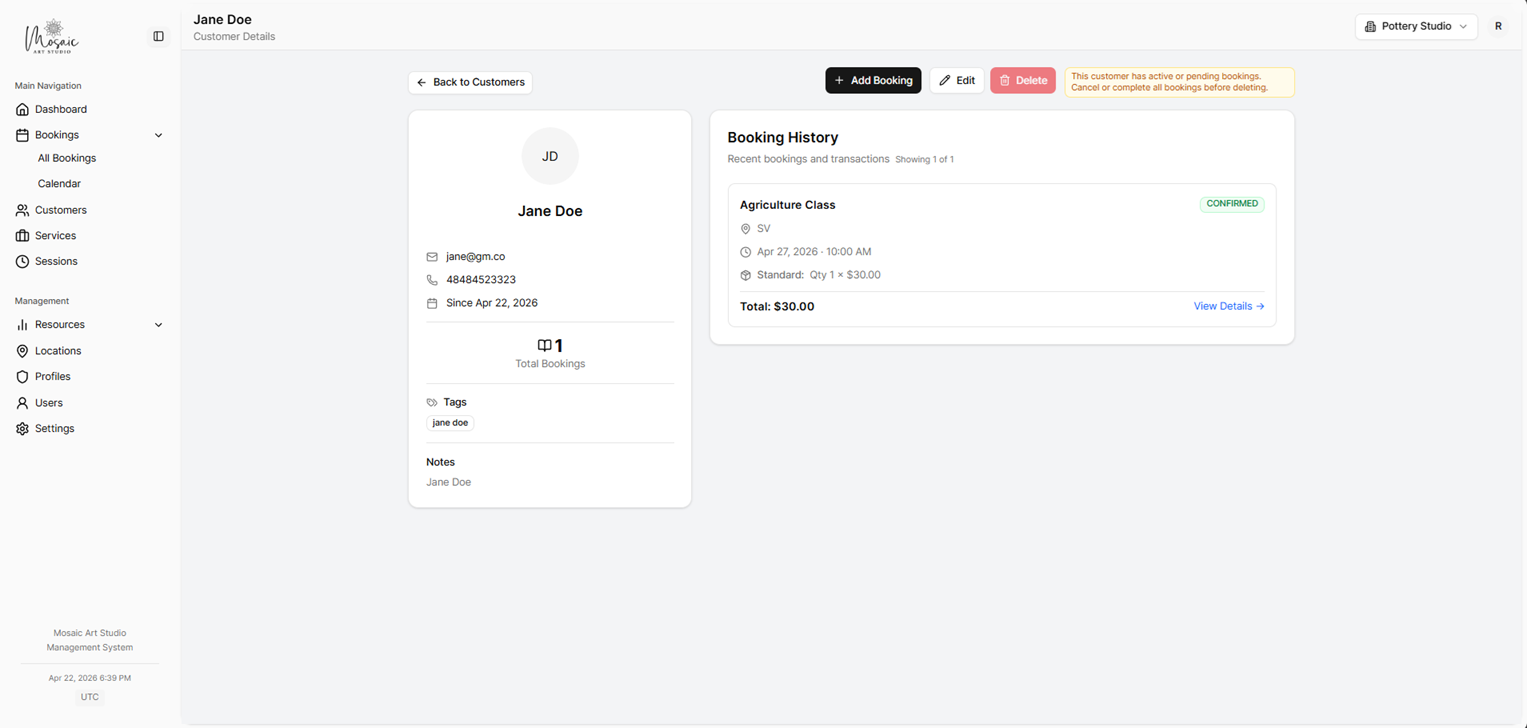The width and height of the screenshot is (1527, 728).
Task: Select the Customers icon in the sidebar
Action: tap(21, 210)
